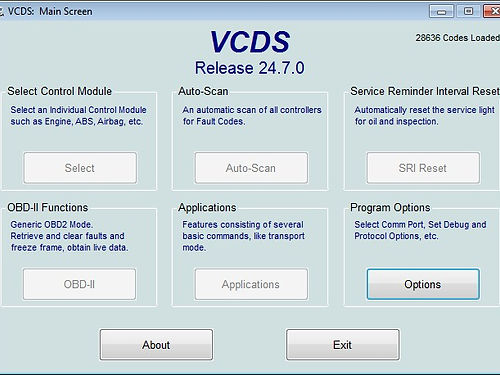
Task: Click the 'Release 24.7.0' version text
Action: 250,68
